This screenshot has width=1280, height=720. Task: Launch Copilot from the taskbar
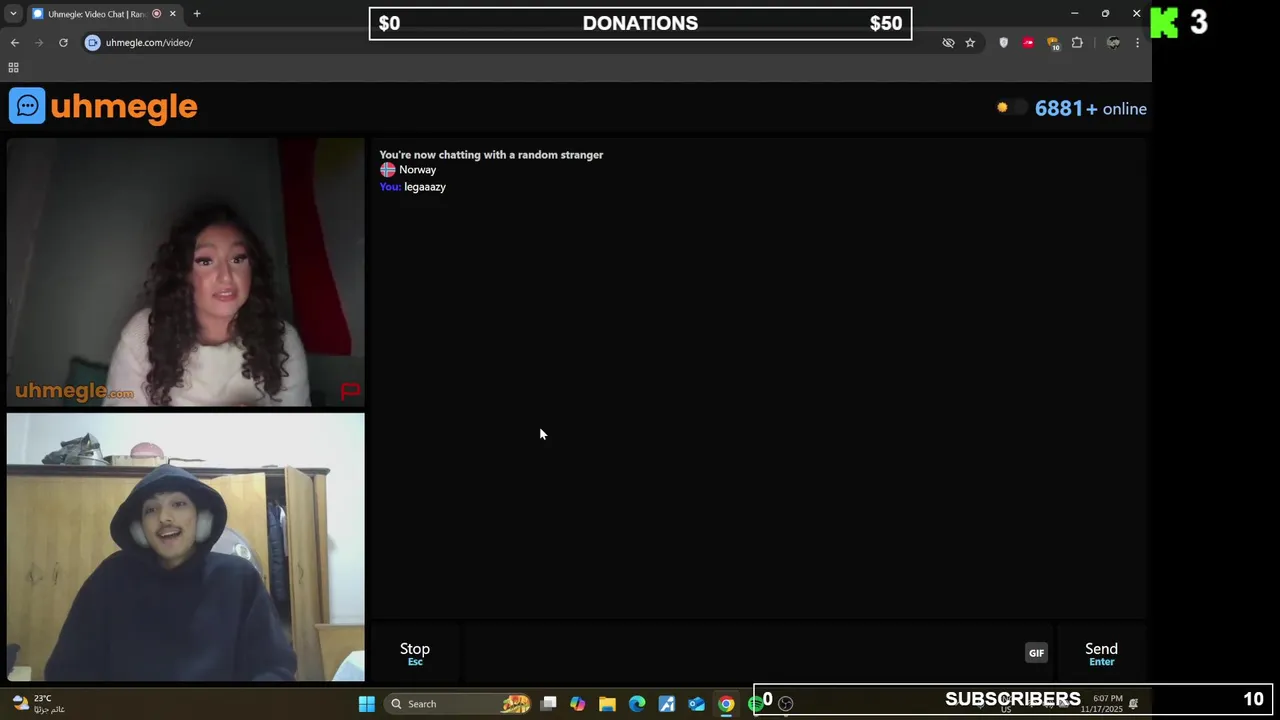point(577,704)
